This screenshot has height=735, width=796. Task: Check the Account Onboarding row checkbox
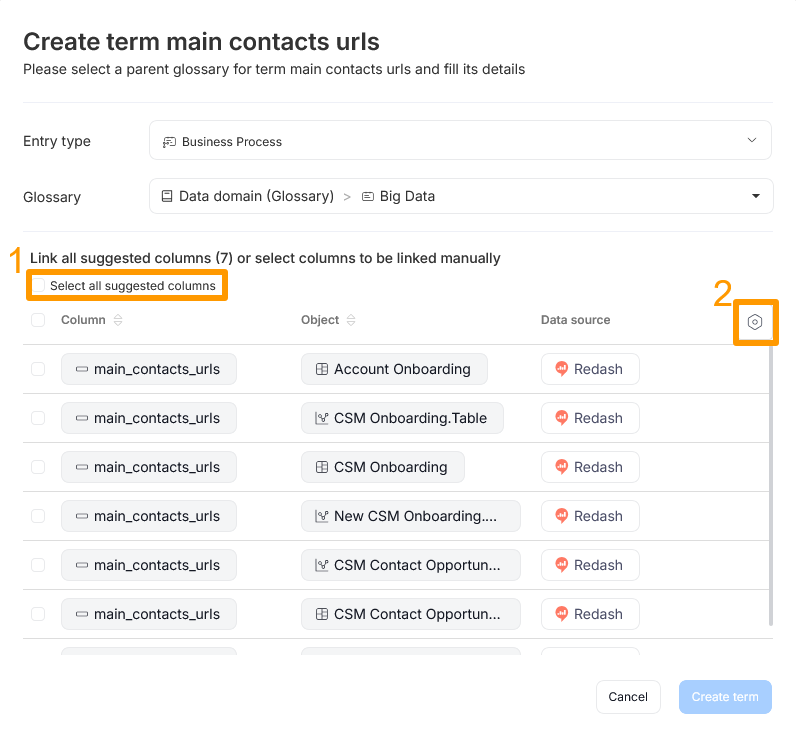38,369
